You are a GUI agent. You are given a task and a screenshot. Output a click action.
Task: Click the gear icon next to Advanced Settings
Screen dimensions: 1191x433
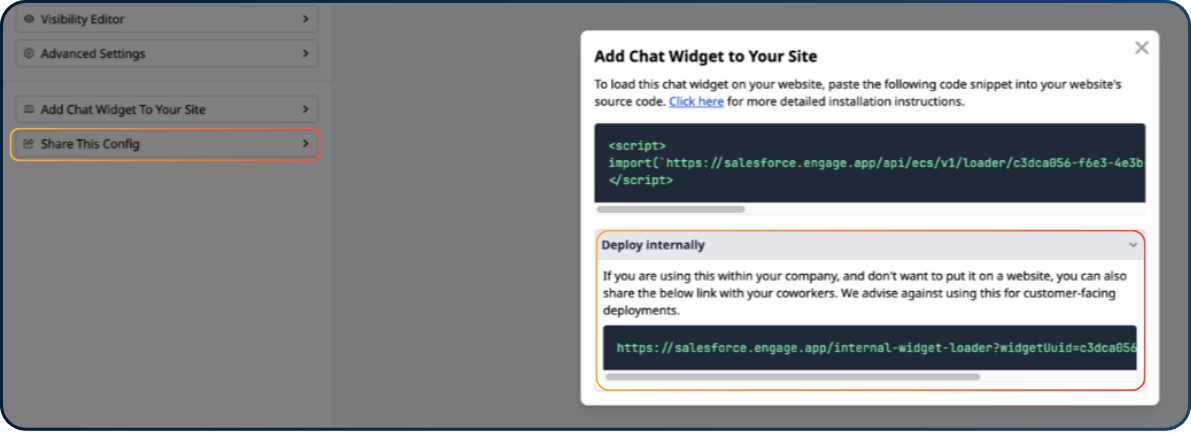coord(30,54)
